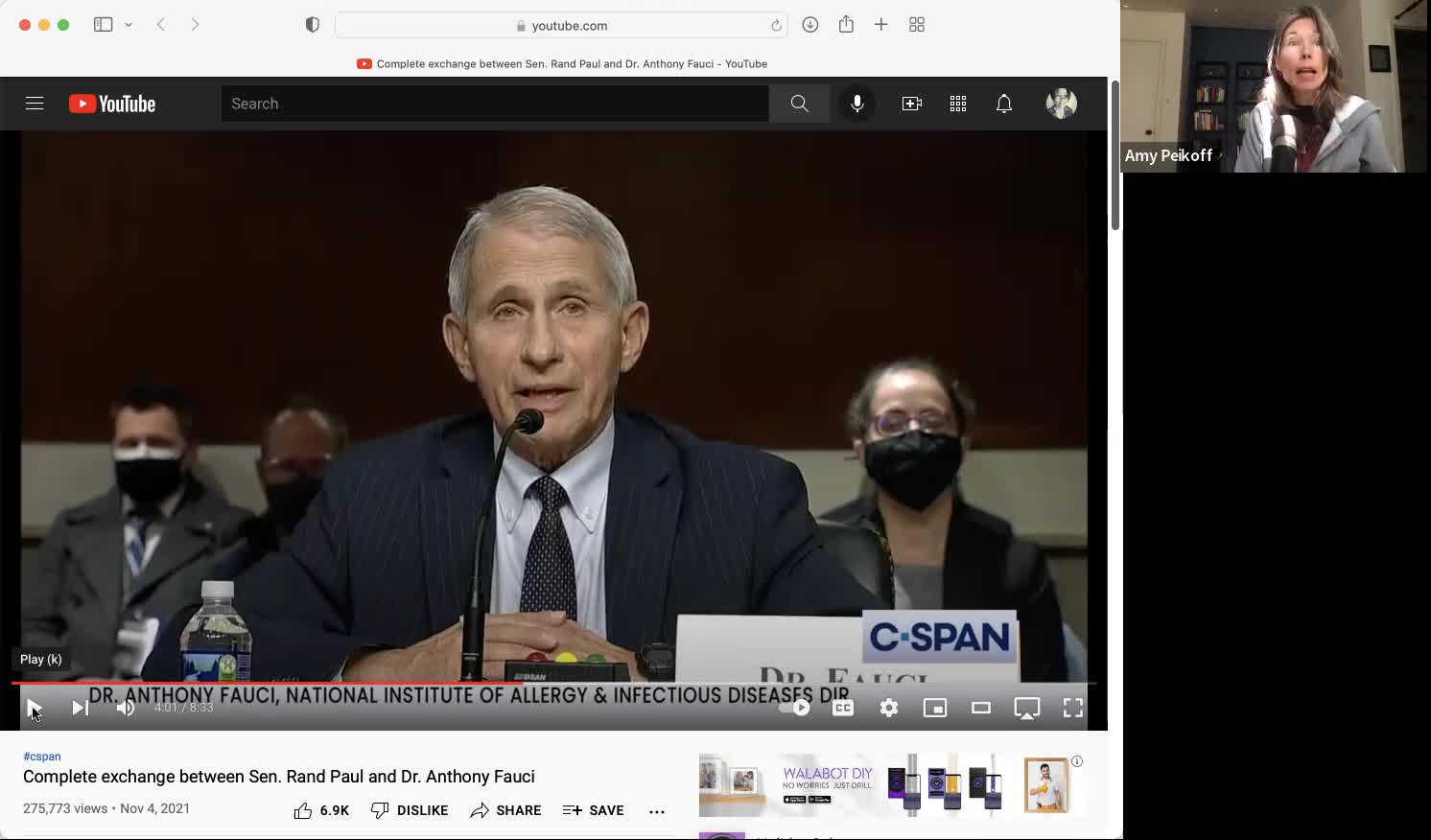Switch to miniplayer mode
This screenshot has height=840, width=1431.
point(935,708)
